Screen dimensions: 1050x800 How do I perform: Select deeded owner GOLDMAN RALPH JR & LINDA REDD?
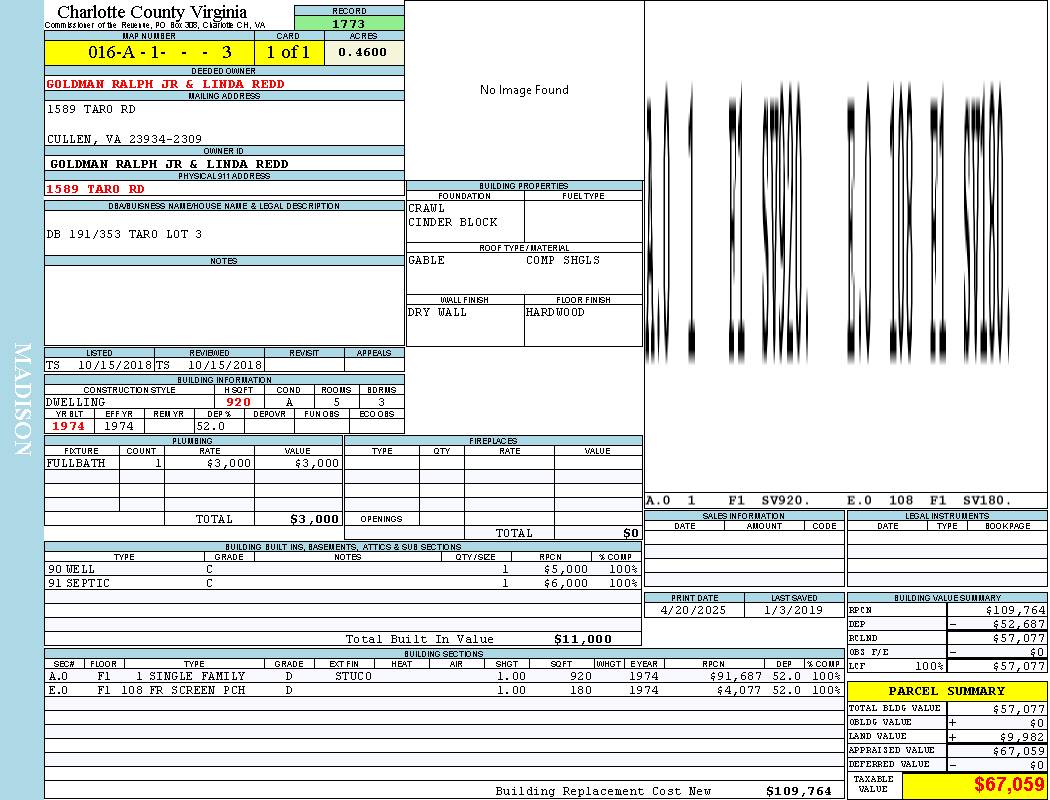pos(165,84)
